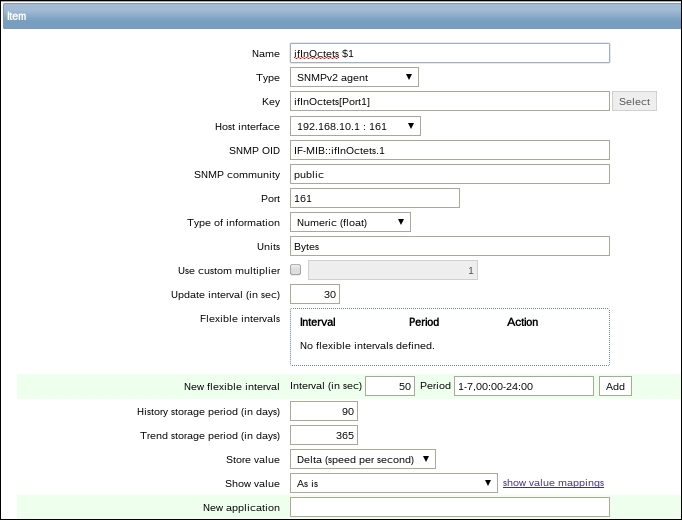Open the Type dropdown showing SNMPv2 agent

point(354,77)
